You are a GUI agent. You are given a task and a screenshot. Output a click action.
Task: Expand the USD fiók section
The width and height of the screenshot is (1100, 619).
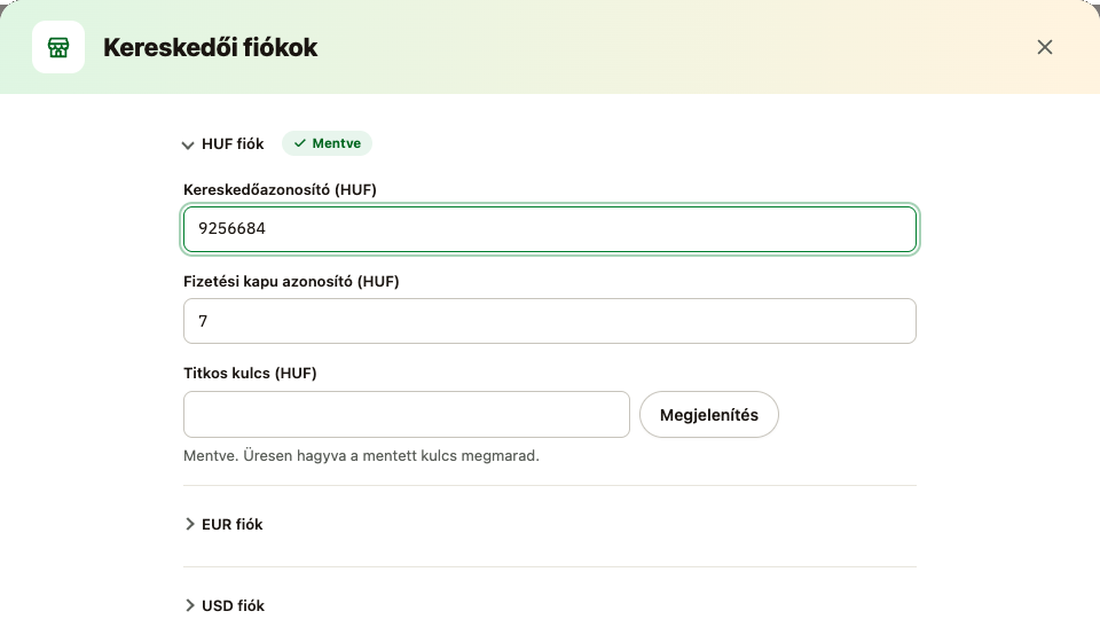(224, 606)
